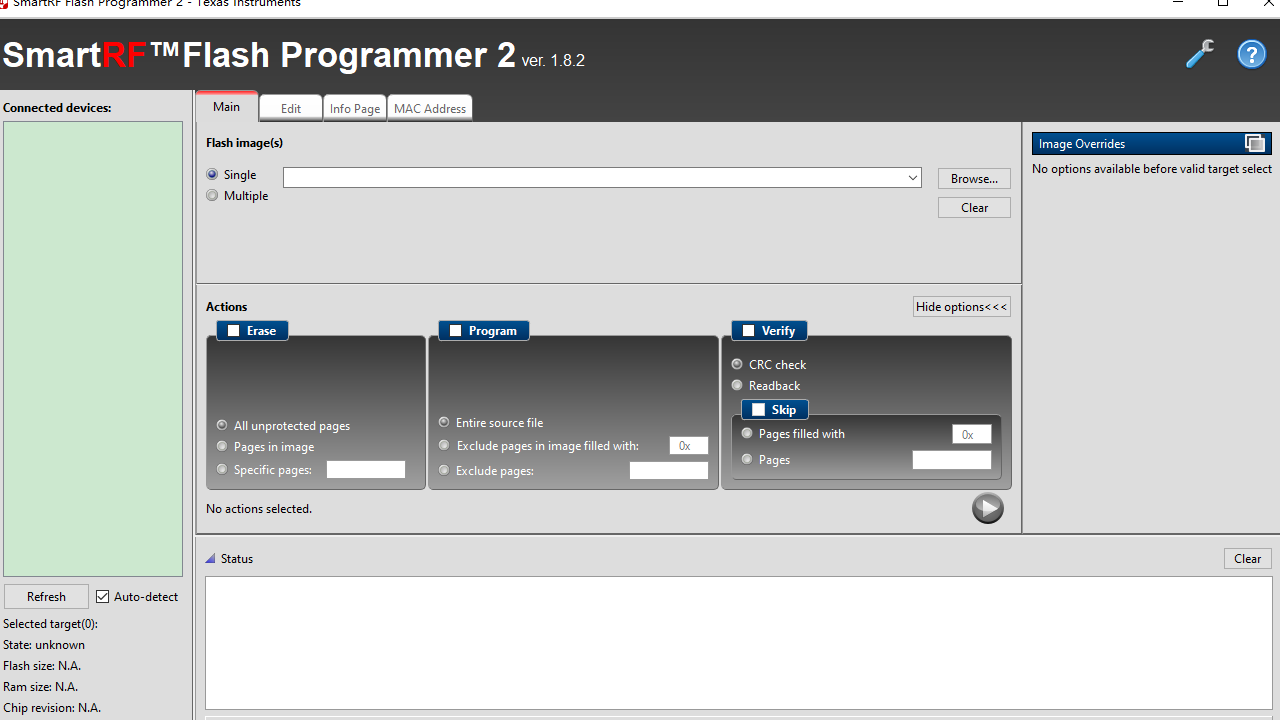
Task: Choose Pages in image erase option
Action: pos(222,446)
